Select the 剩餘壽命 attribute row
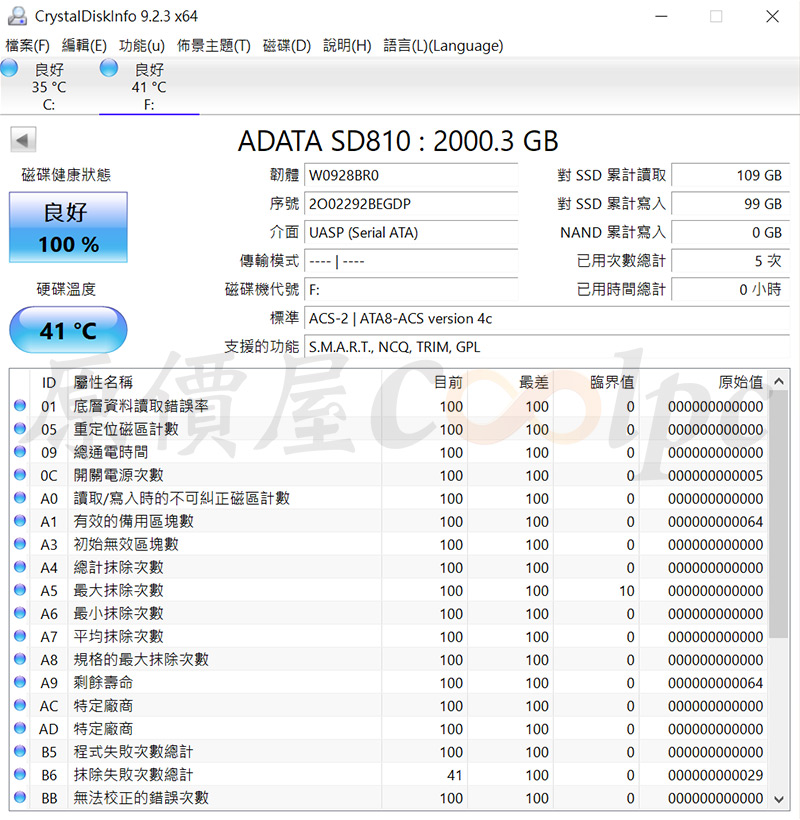This screenshot has height=820, width=800. pyautogui.click(x=390, y=682)
